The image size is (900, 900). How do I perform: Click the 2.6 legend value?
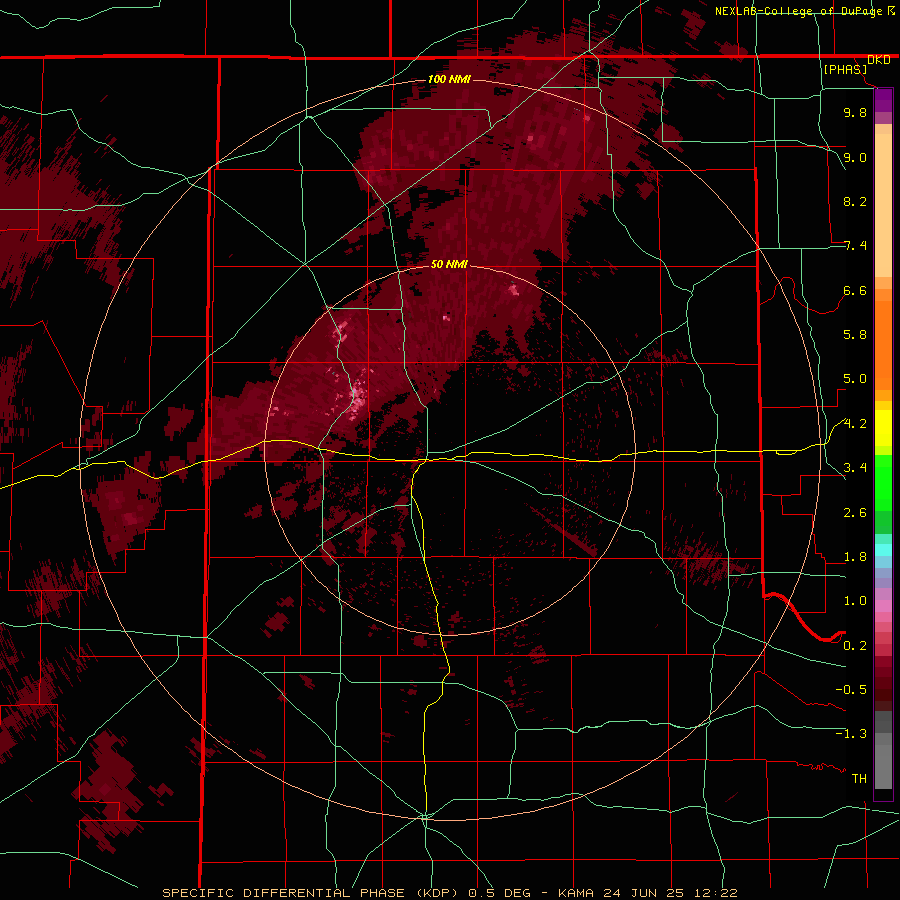tap(855, 513)
